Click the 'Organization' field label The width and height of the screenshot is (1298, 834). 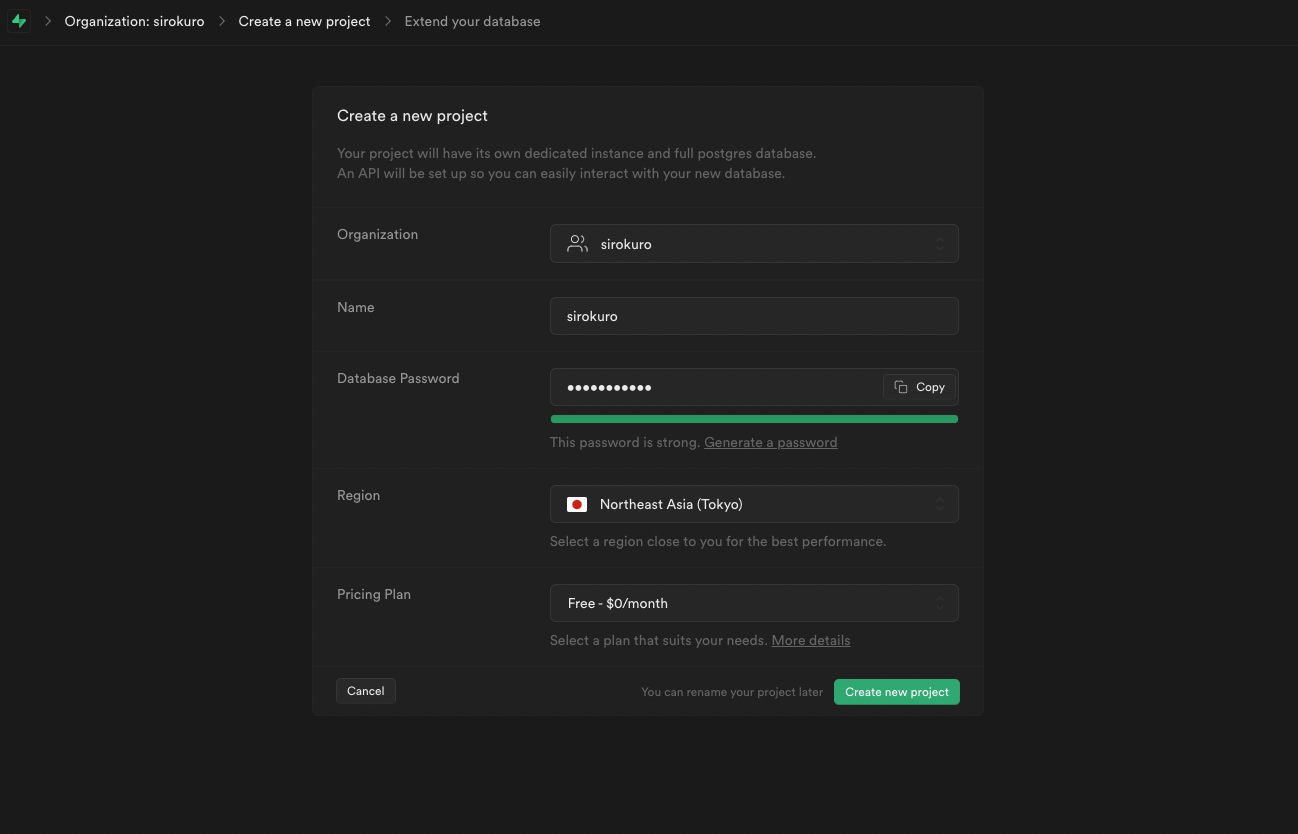click(x=378, y=234)
